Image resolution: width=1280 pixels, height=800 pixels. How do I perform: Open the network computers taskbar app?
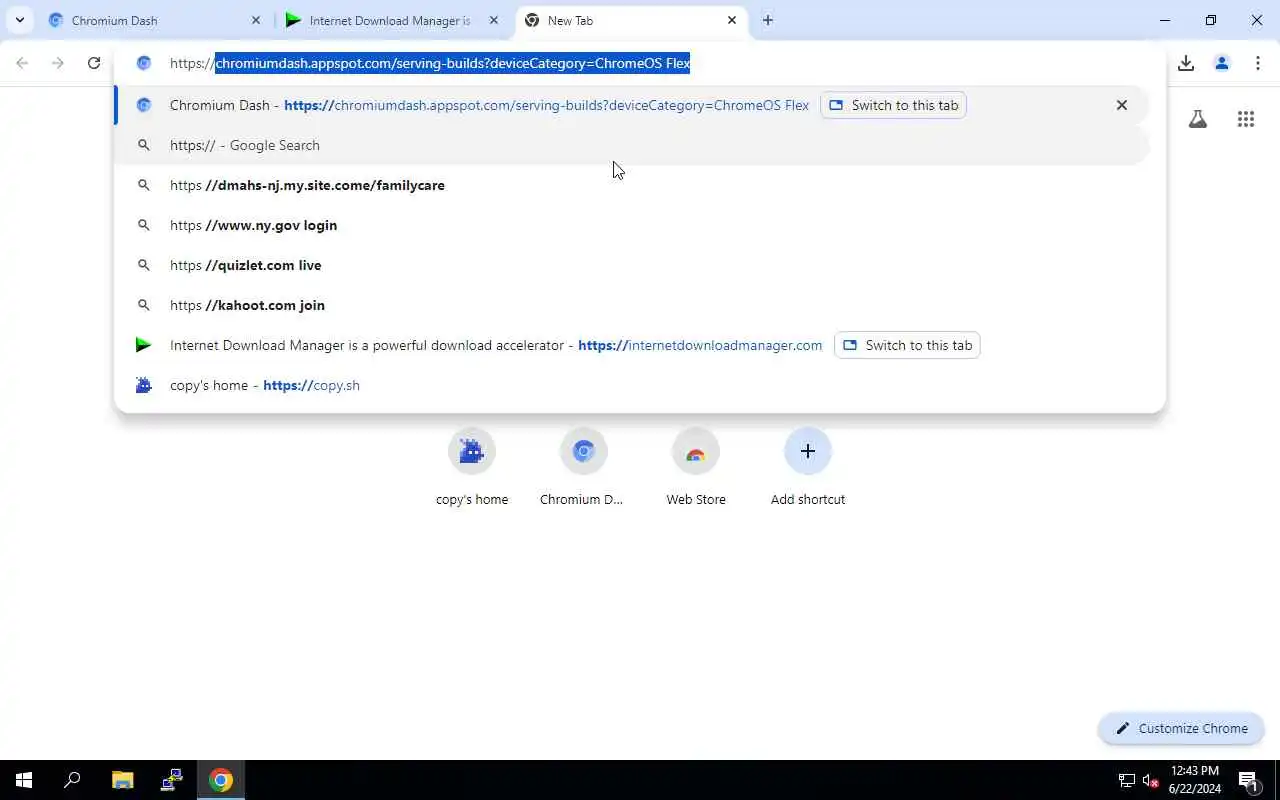click(172, 780)
